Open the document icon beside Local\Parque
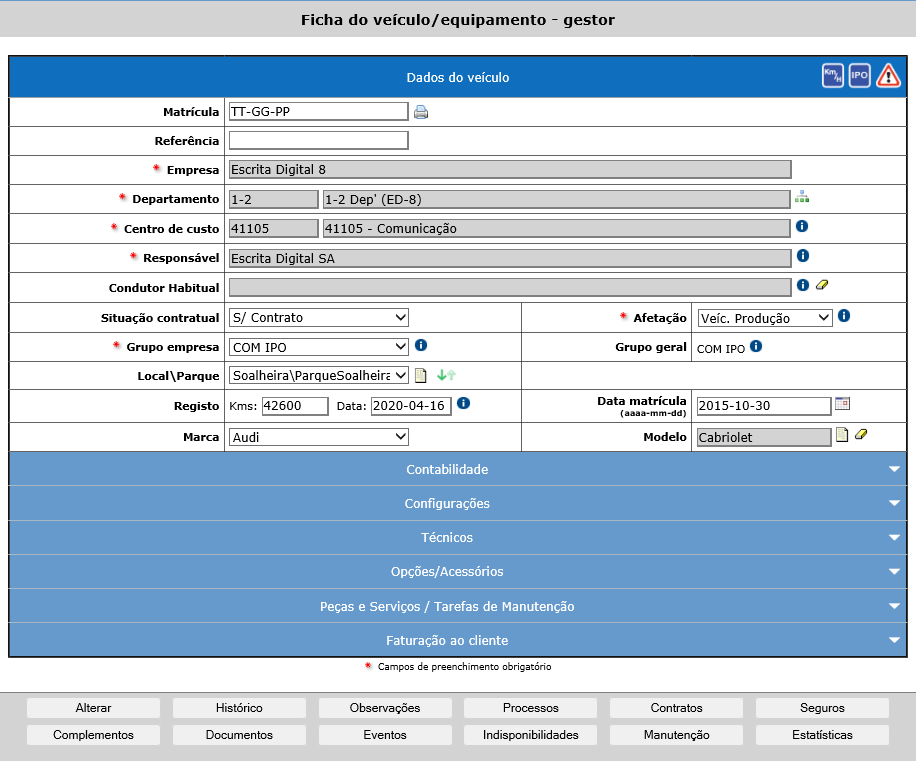This screenshot has height=761, width=916. click(x=421, y=375)
